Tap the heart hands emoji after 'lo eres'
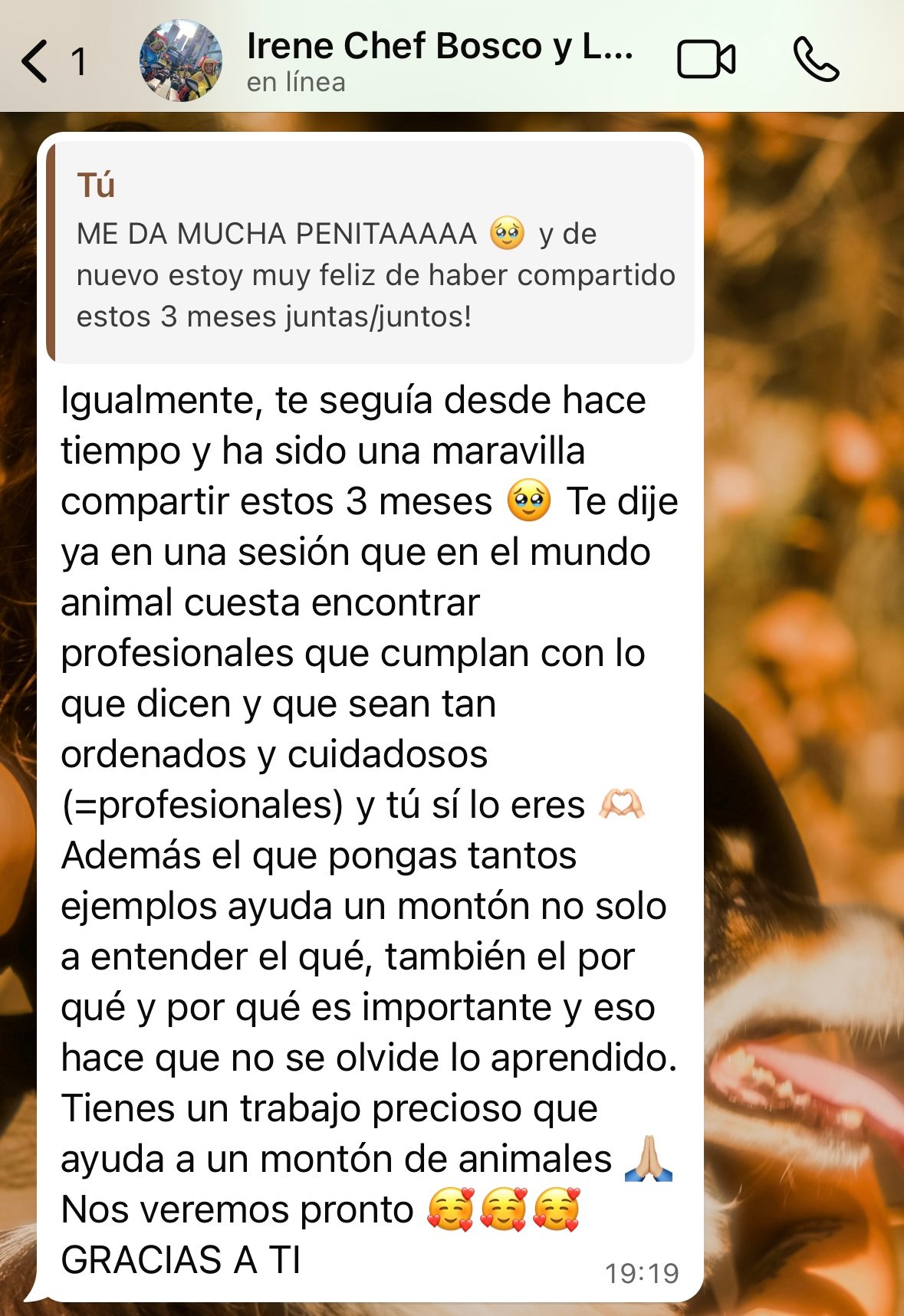The image size is (904, 1316). tap(622, 805)
